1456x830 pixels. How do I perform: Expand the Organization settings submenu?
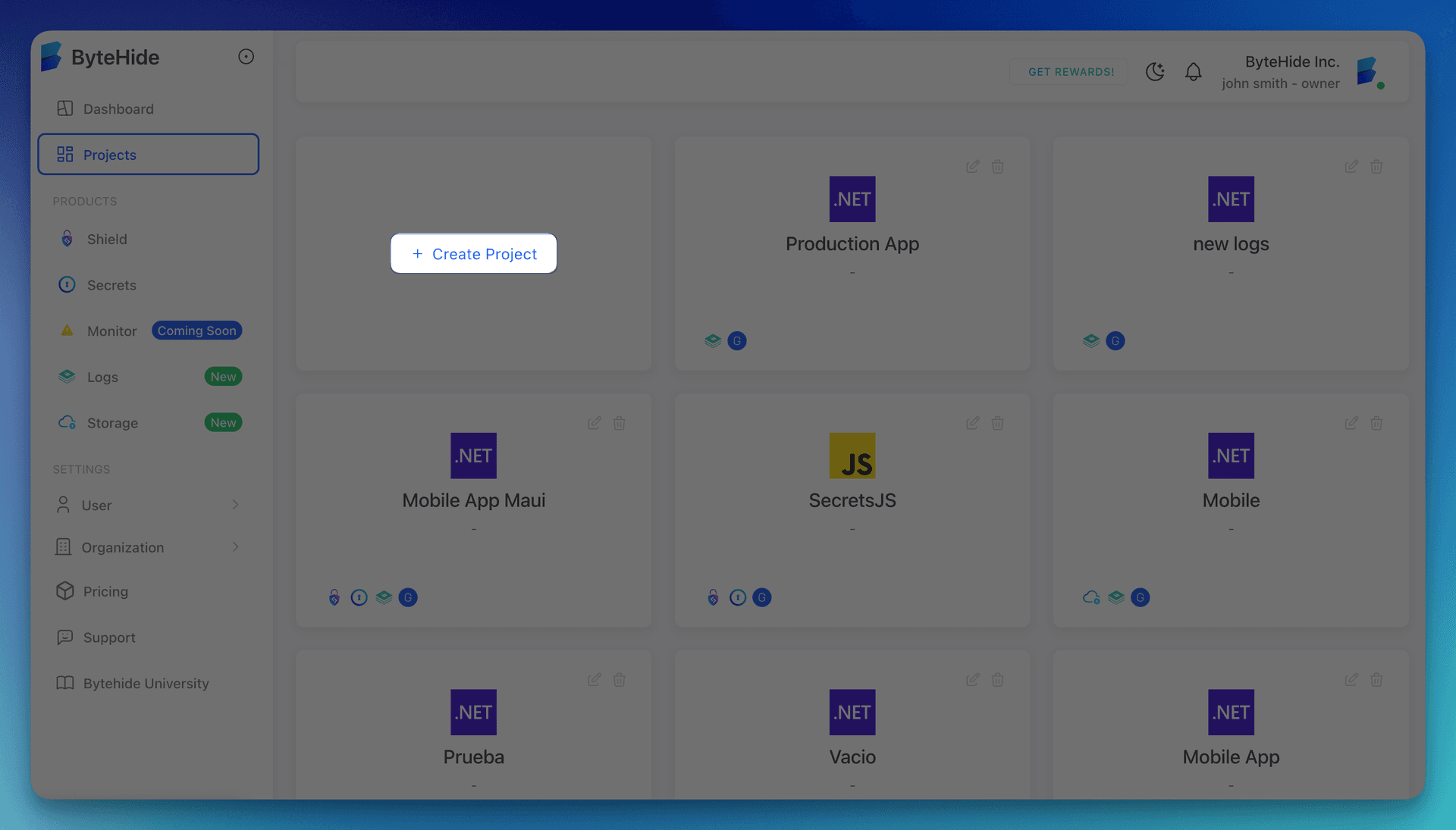point(148,547)
